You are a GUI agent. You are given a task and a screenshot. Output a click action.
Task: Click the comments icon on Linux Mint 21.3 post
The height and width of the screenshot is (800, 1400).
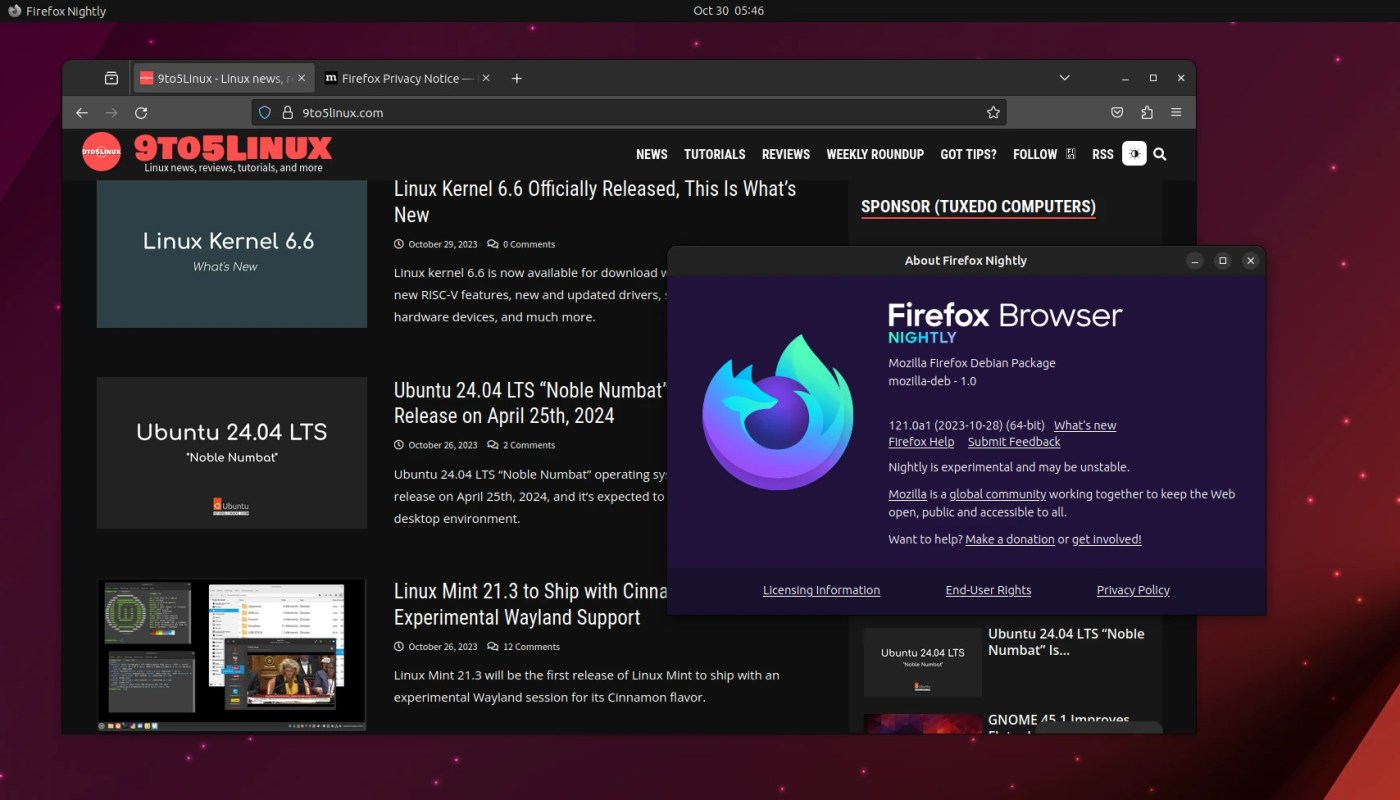(493, 646)
